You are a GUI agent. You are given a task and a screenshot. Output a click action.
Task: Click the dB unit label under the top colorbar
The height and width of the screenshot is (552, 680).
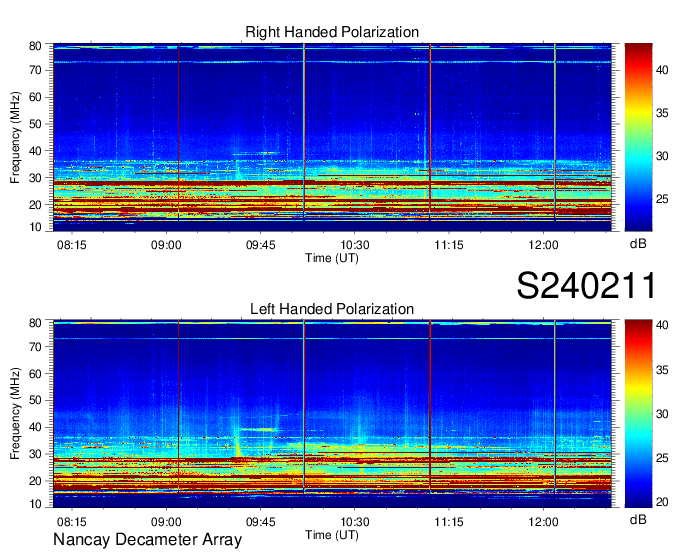point(638,244)
